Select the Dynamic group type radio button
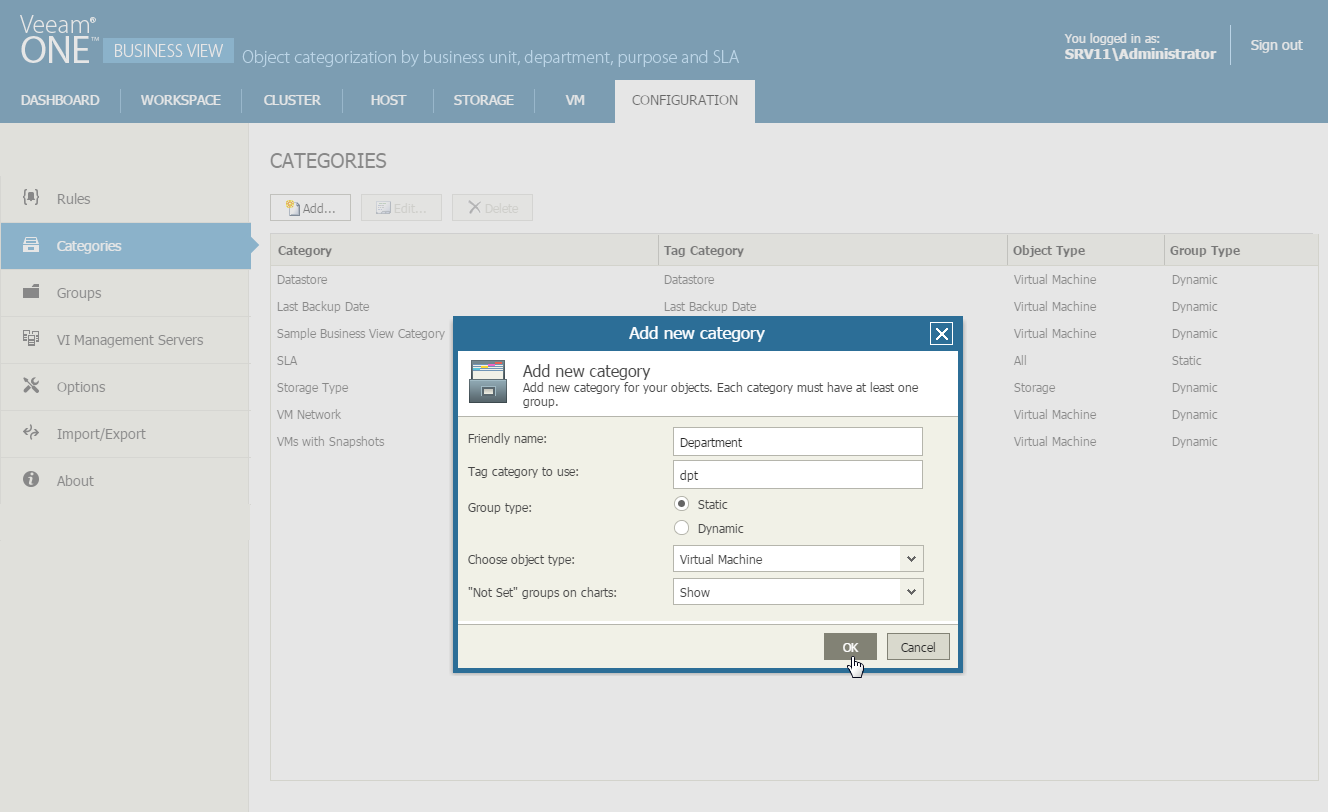 682,528
